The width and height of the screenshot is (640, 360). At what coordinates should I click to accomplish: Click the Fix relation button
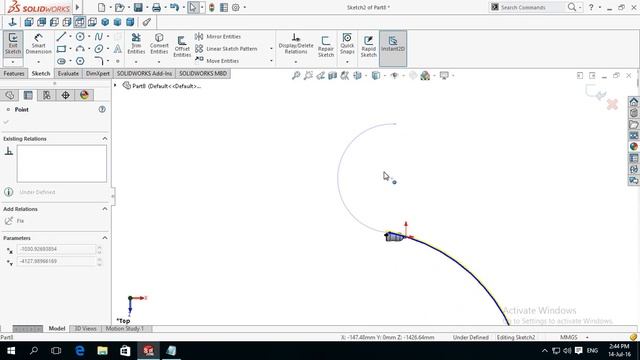(x=15, y=221)
